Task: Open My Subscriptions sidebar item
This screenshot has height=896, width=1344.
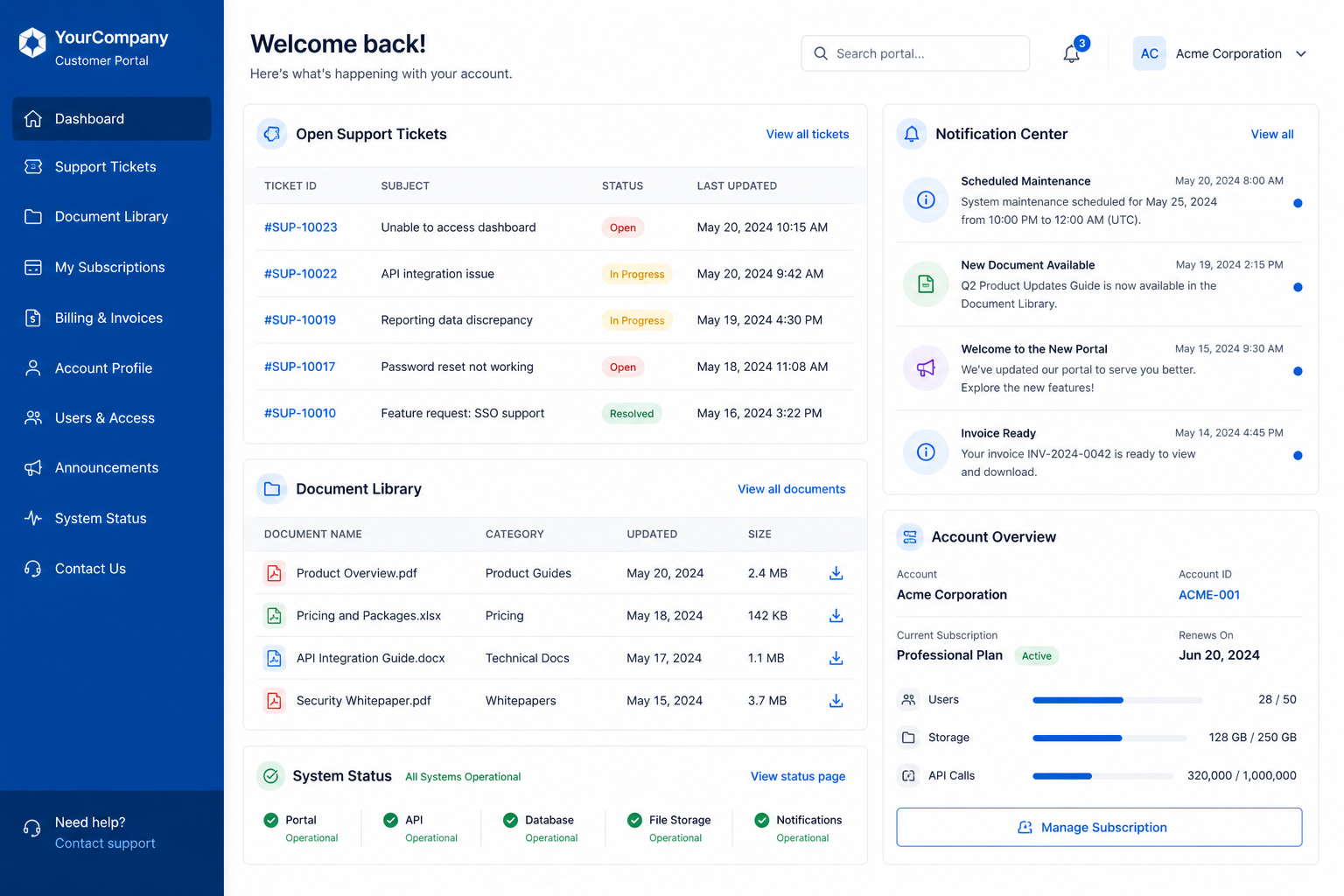Action: click(112, 268)
